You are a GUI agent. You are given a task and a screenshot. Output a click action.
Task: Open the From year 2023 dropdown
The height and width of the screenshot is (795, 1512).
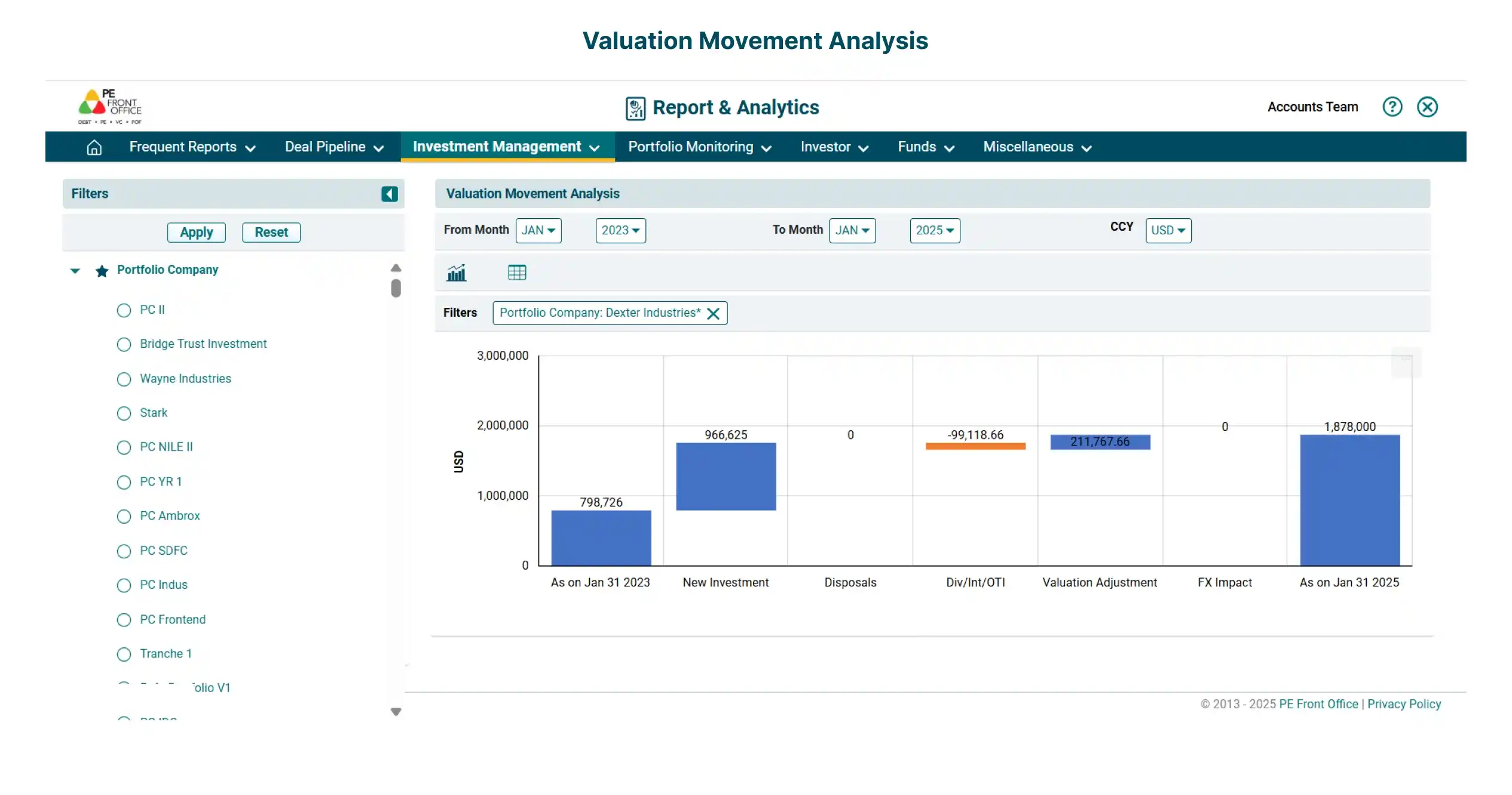(620, 230)
